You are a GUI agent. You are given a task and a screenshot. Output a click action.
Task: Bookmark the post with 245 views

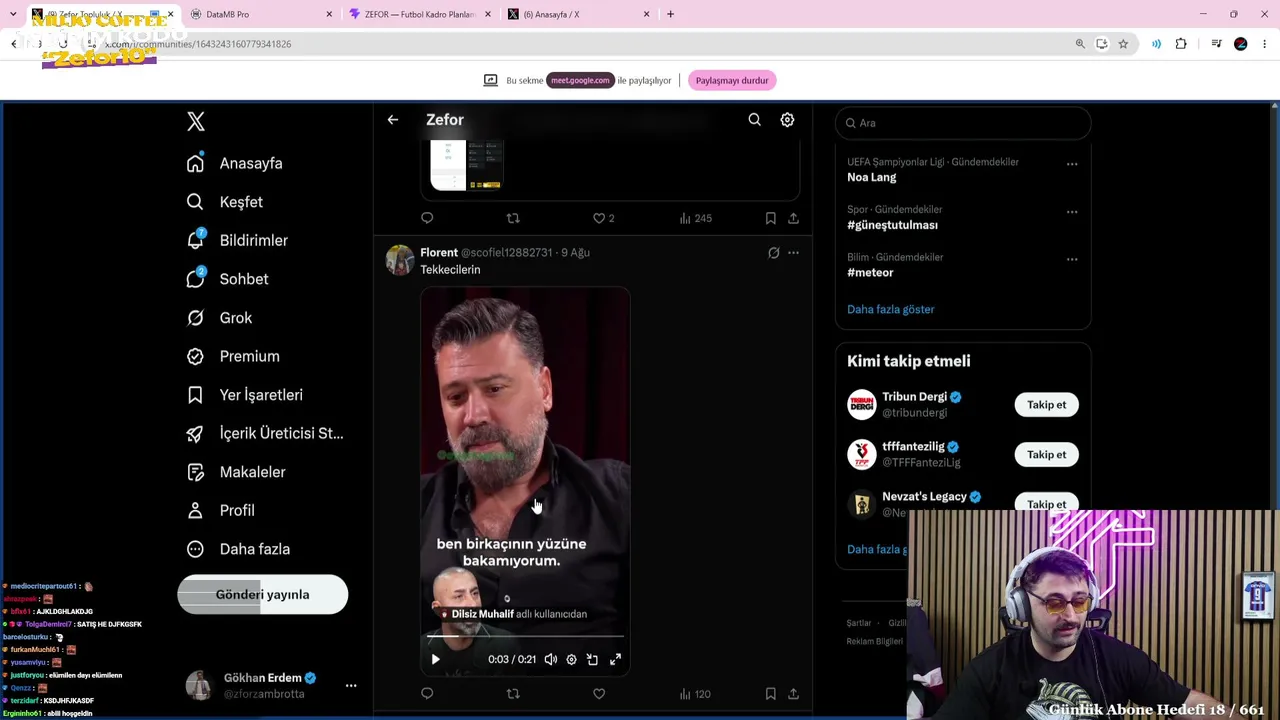pyautogui.click(x=770, y=218)
